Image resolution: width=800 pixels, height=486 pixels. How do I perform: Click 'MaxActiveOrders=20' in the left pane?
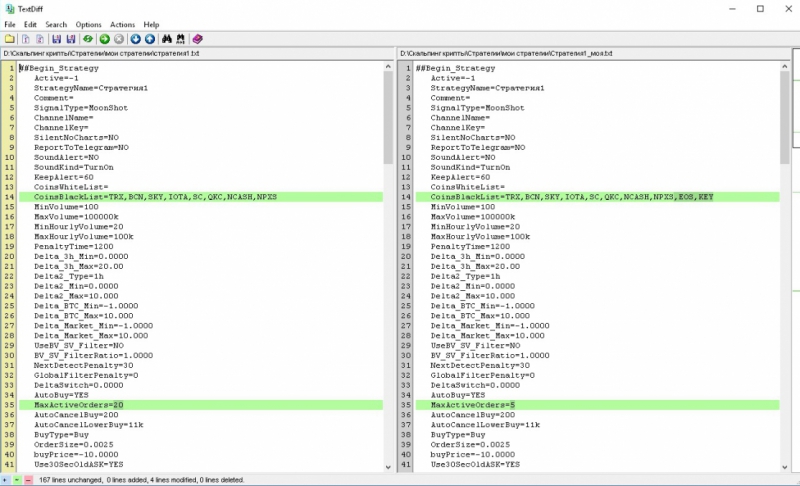[79, 405]
